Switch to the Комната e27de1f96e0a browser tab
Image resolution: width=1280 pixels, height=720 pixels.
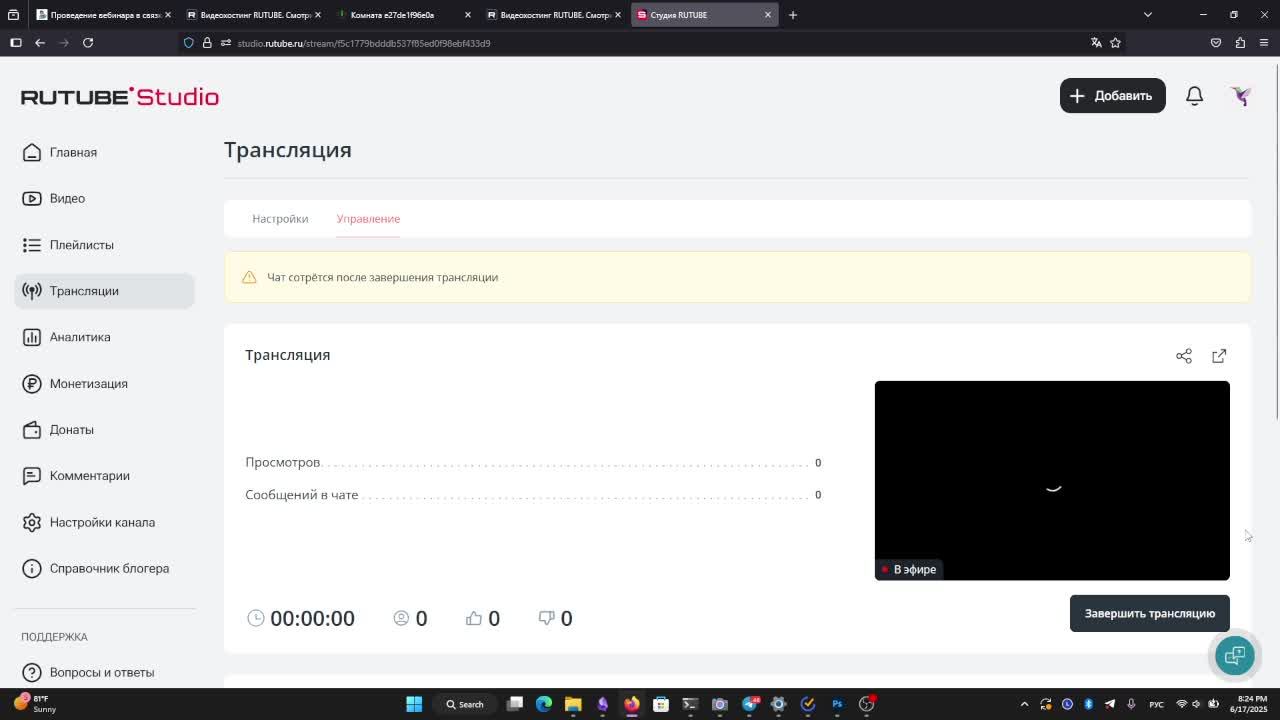click(404, 15)
